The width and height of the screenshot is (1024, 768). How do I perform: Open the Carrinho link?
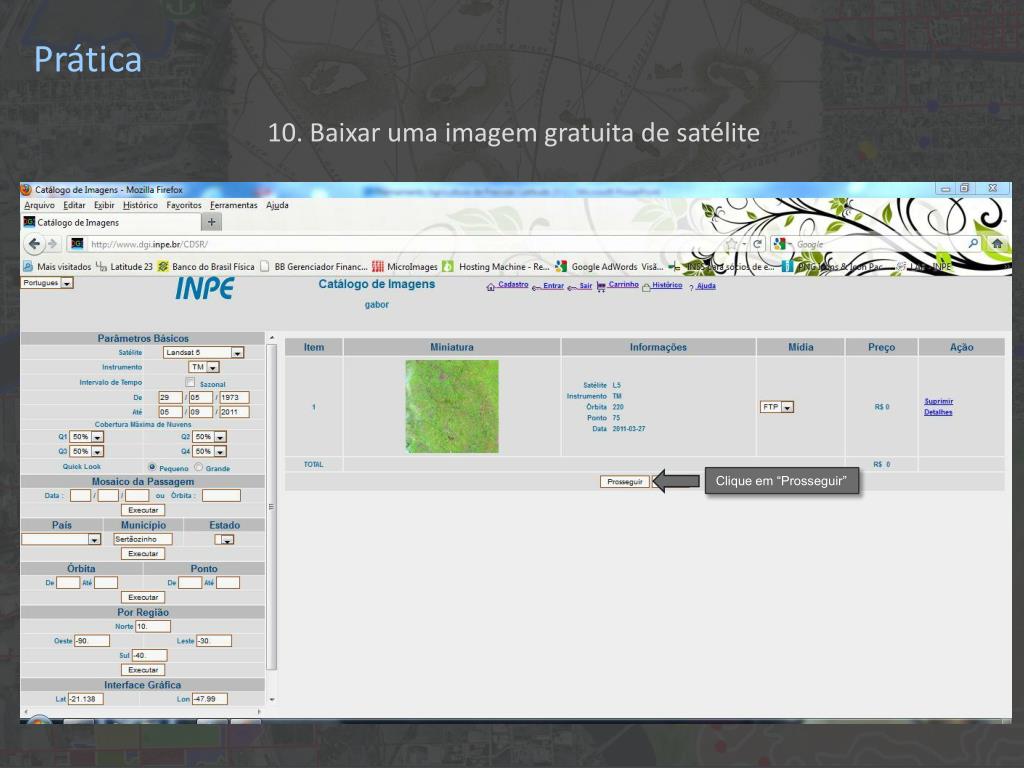tap(623, 285)
